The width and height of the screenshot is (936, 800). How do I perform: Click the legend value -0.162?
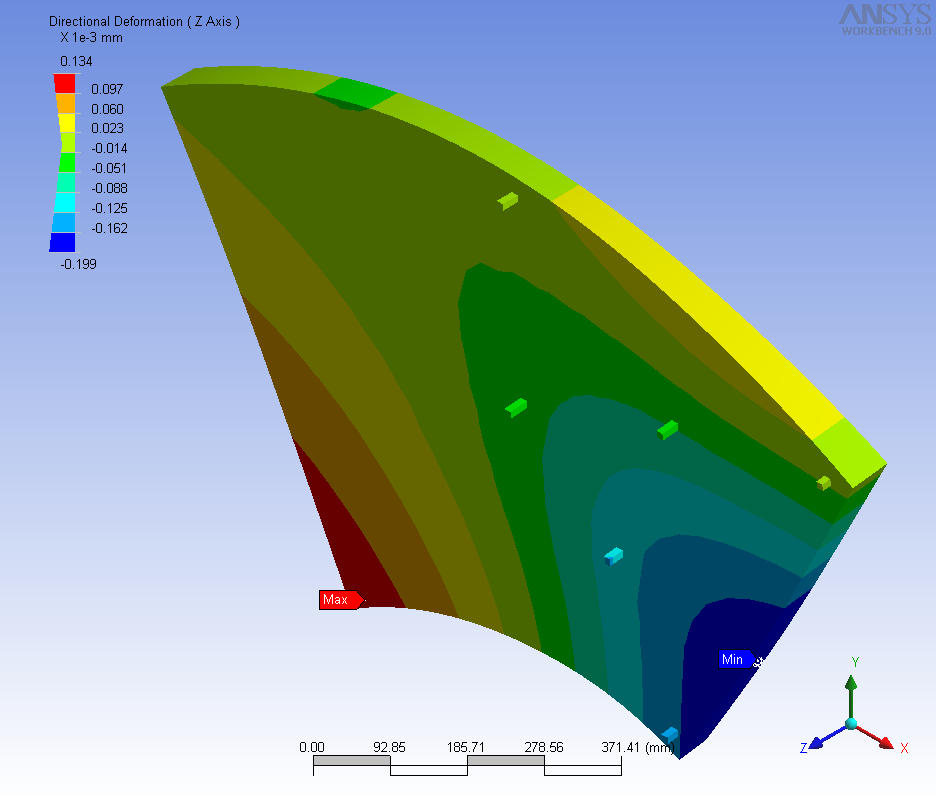coord(109,228)
